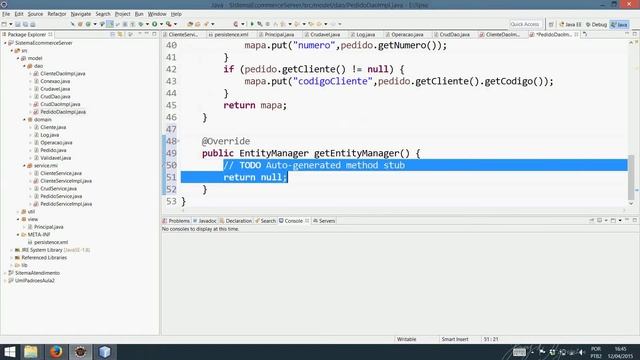Open the Refactor menu
The height and width of the screenshot is (360, 640).
click(x=57, y=14)
